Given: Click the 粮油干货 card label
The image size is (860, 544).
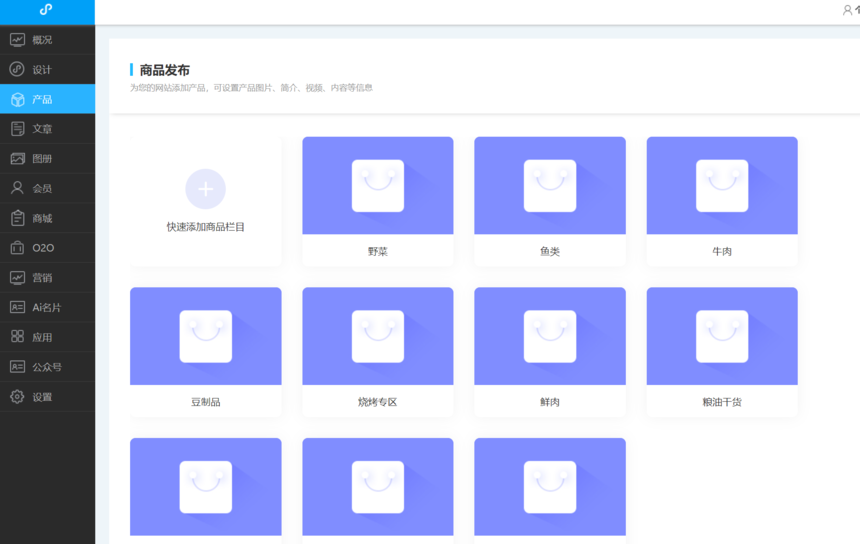Looking at the screenshot, I should point(722,402).
